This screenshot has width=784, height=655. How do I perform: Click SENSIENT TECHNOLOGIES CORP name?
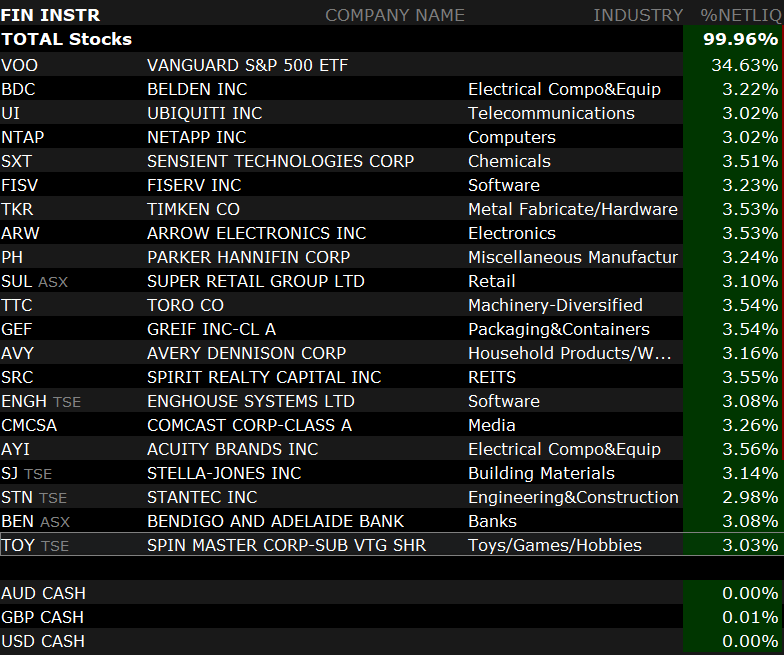tap(280, 161)
